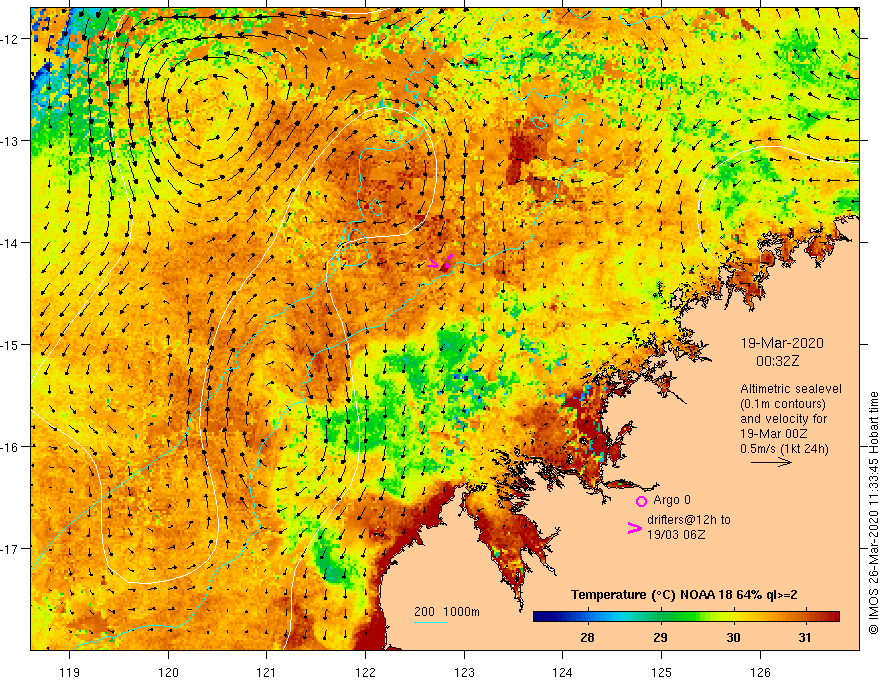Click the latitude axis label -15
This screenshot has width=880, height=680.
click(10, 344)
